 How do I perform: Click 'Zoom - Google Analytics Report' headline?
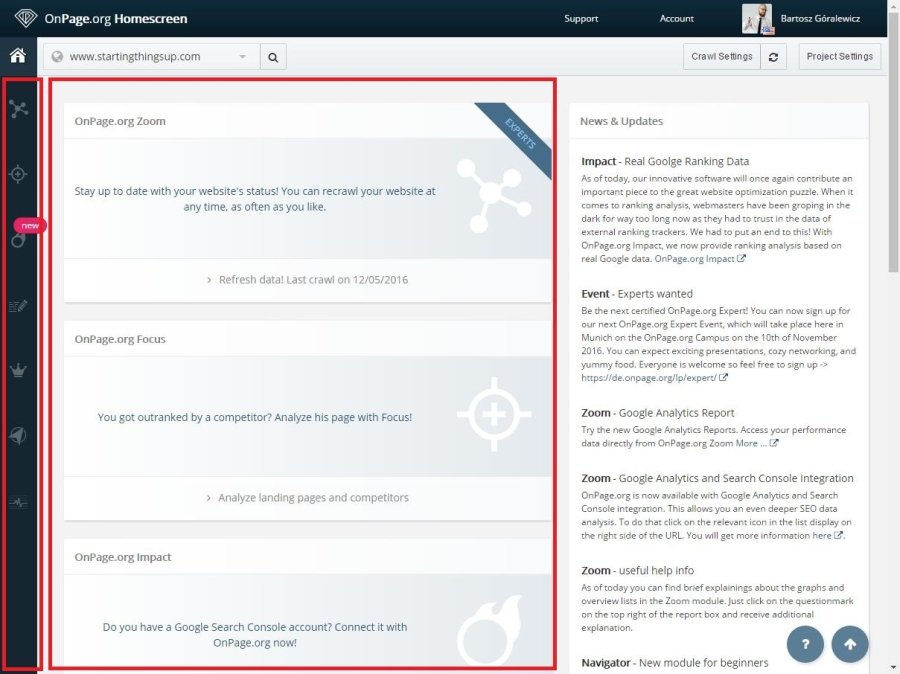coord(657,413)
